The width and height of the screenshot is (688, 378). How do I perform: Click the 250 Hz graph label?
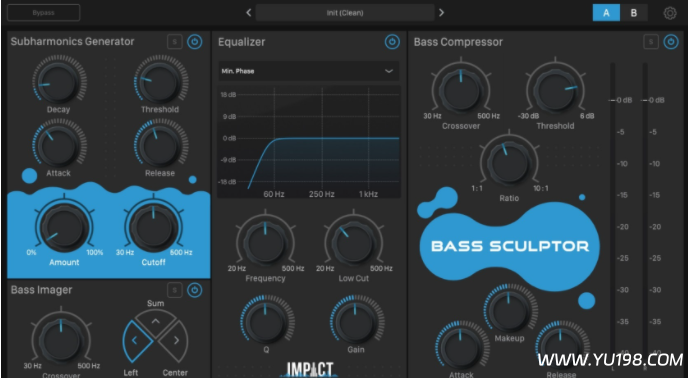(322, 194)
